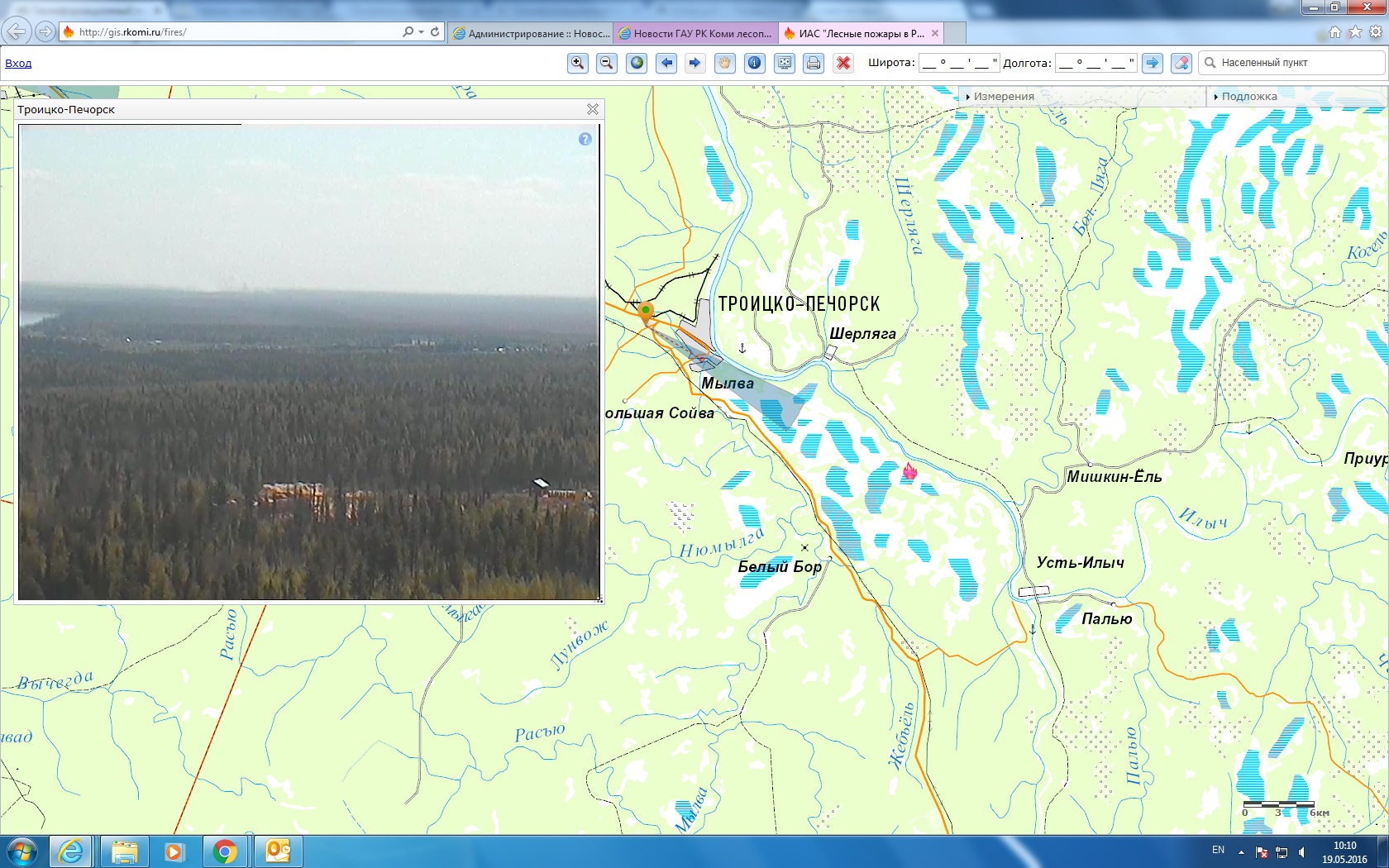Open the address bar search dropdown arrow
The height and width of the screenshot is (868, 1389).
pyautogui.click(x=421, y=32)
